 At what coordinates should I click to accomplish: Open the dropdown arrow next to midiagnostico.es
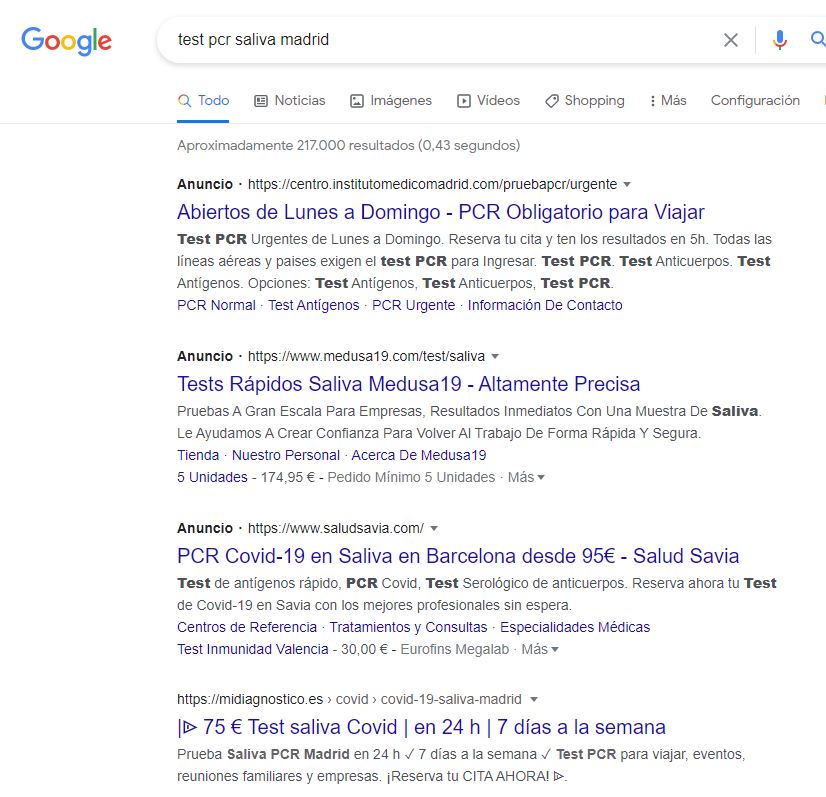534,700
